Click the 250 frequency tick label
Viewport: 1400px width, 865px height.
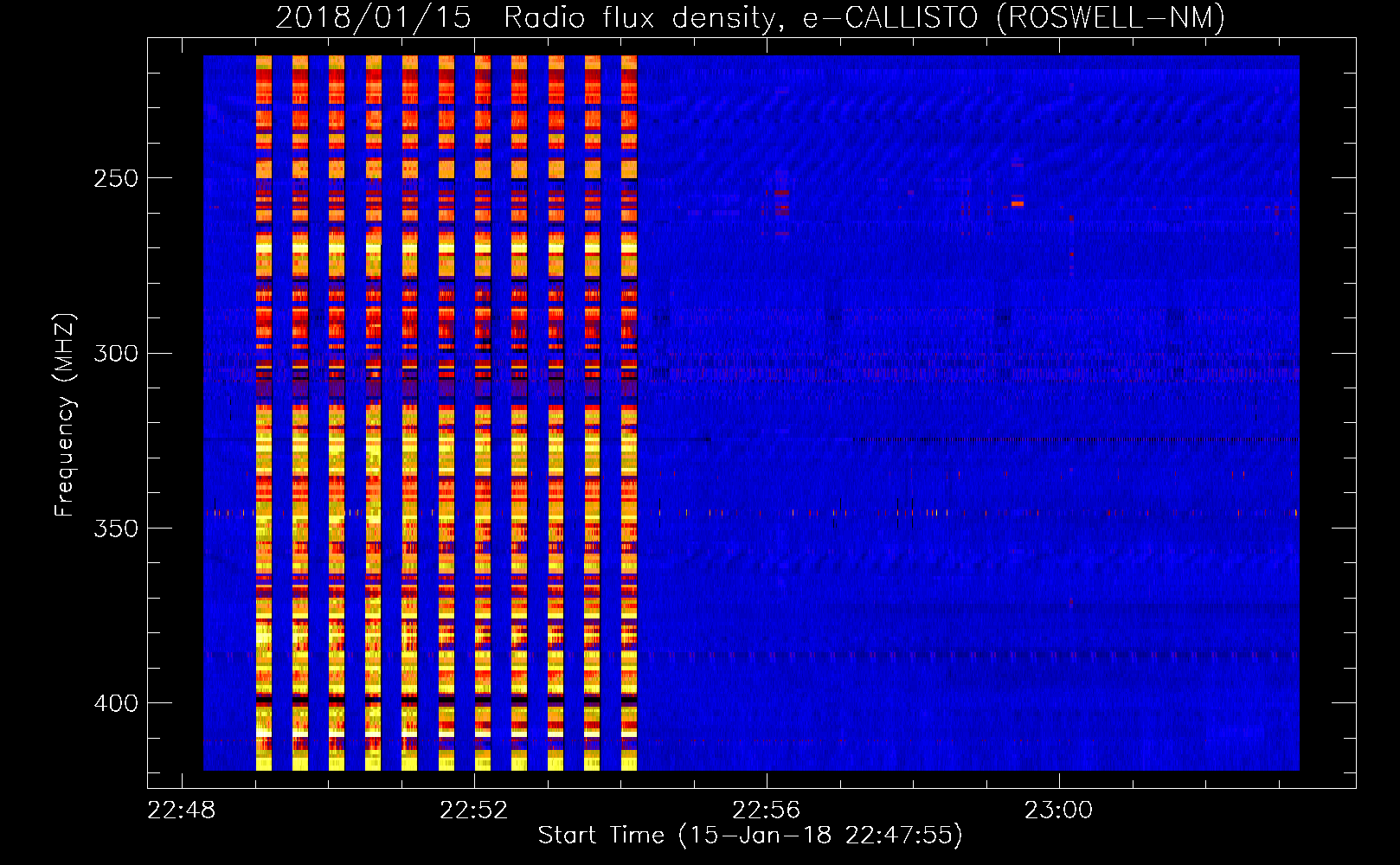pyautogui.click(x=116, y=178)
